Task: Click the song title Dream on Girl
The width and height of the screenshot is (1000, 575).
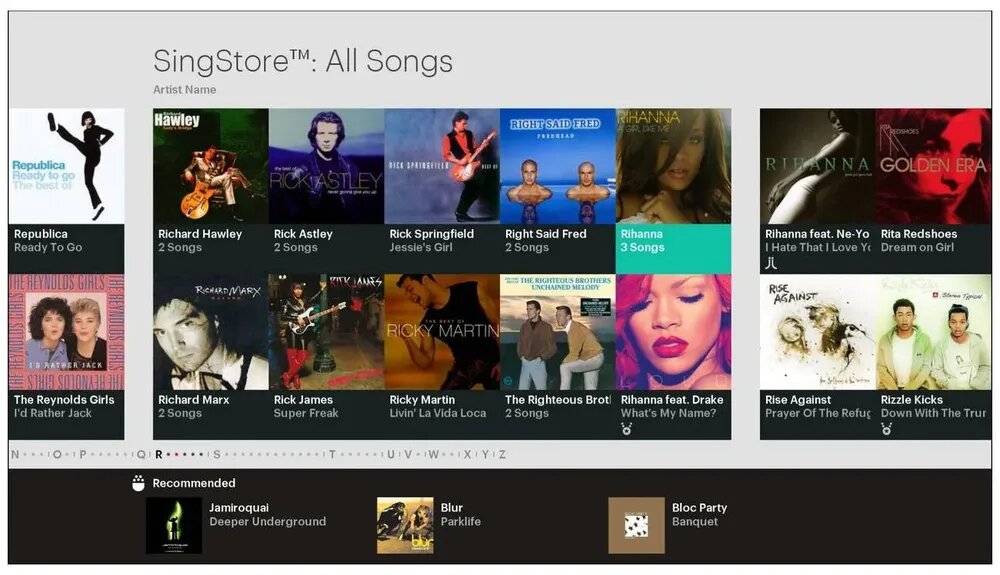Action: pos(917,247)
